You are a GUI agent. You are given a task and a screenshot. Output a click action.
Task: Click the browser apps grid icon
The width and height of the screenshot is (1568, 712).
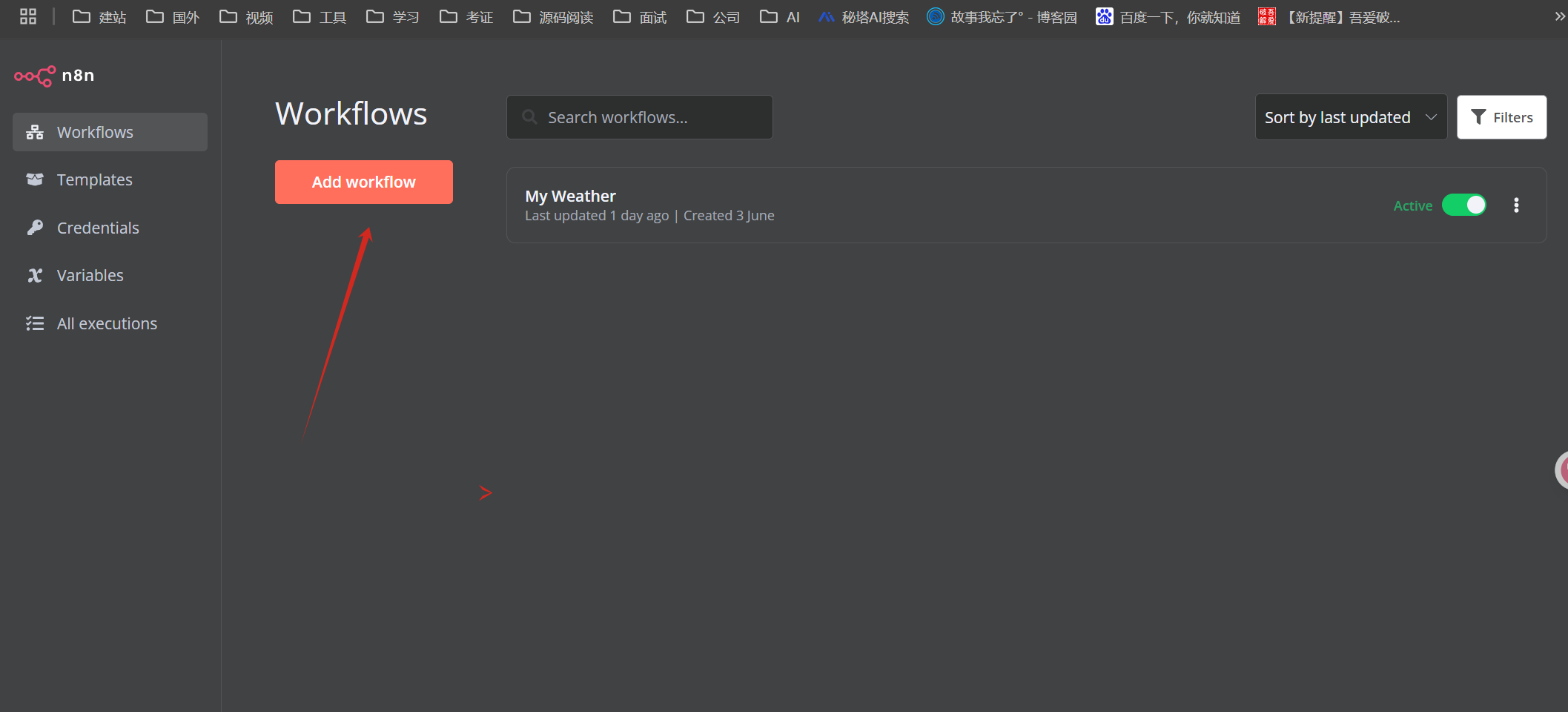(x=28, y=16)
